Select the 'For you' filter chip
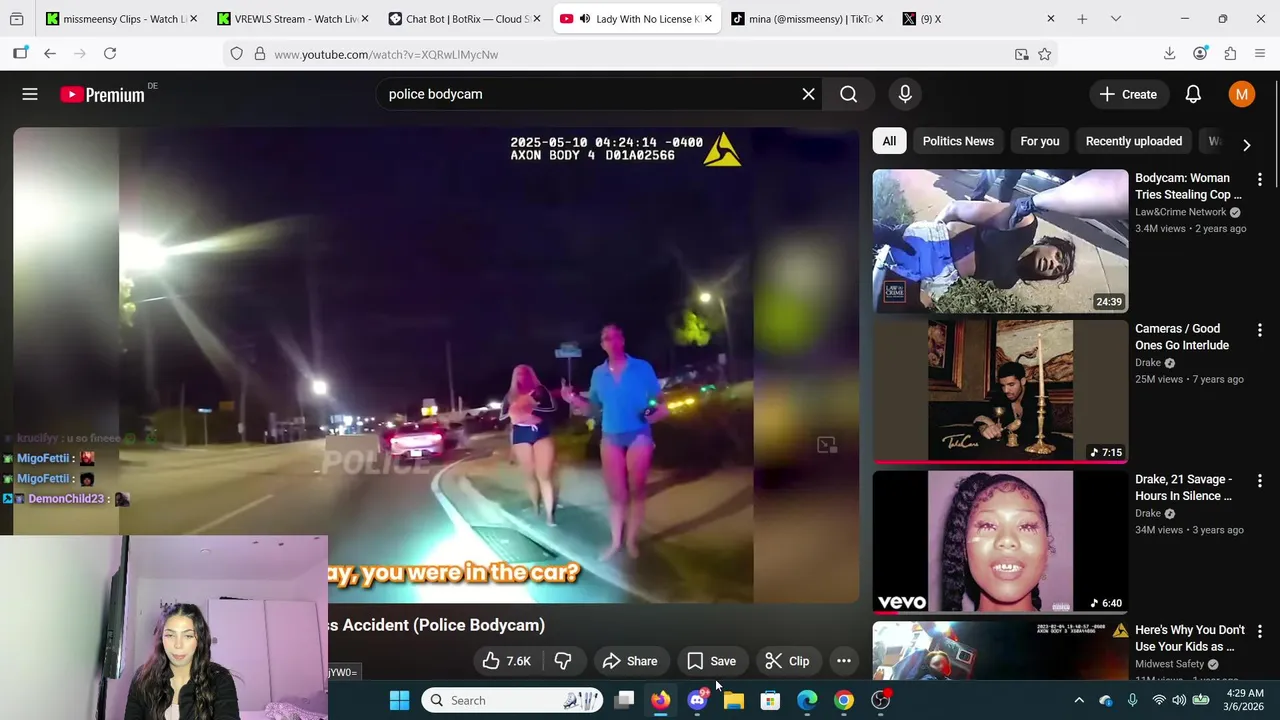Screen dimensions: 1280x720 click(1040, 141)
